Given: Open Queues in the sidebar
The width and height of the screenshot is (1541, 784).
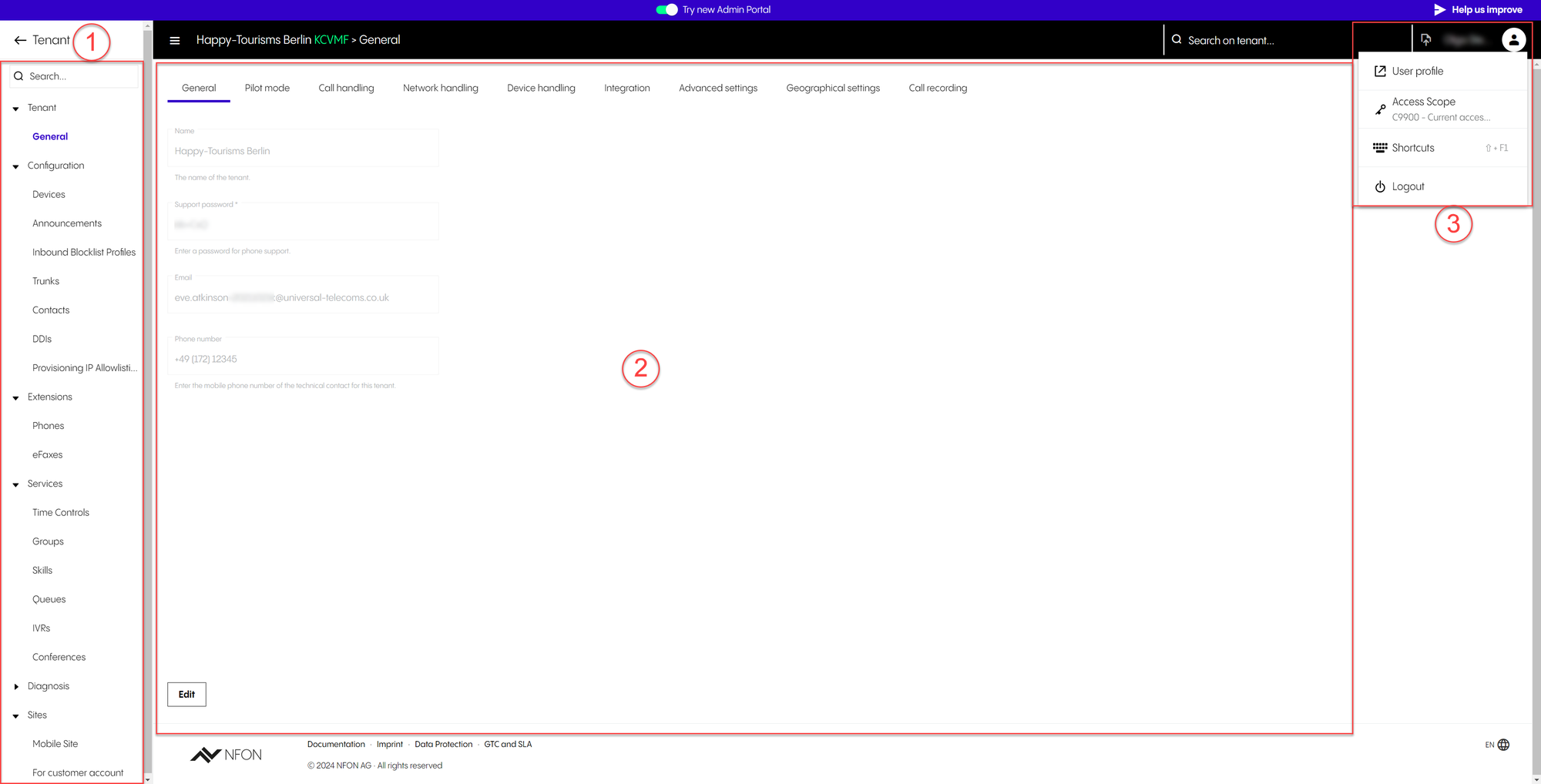Looking at the screenshot, I should (49, 599).
